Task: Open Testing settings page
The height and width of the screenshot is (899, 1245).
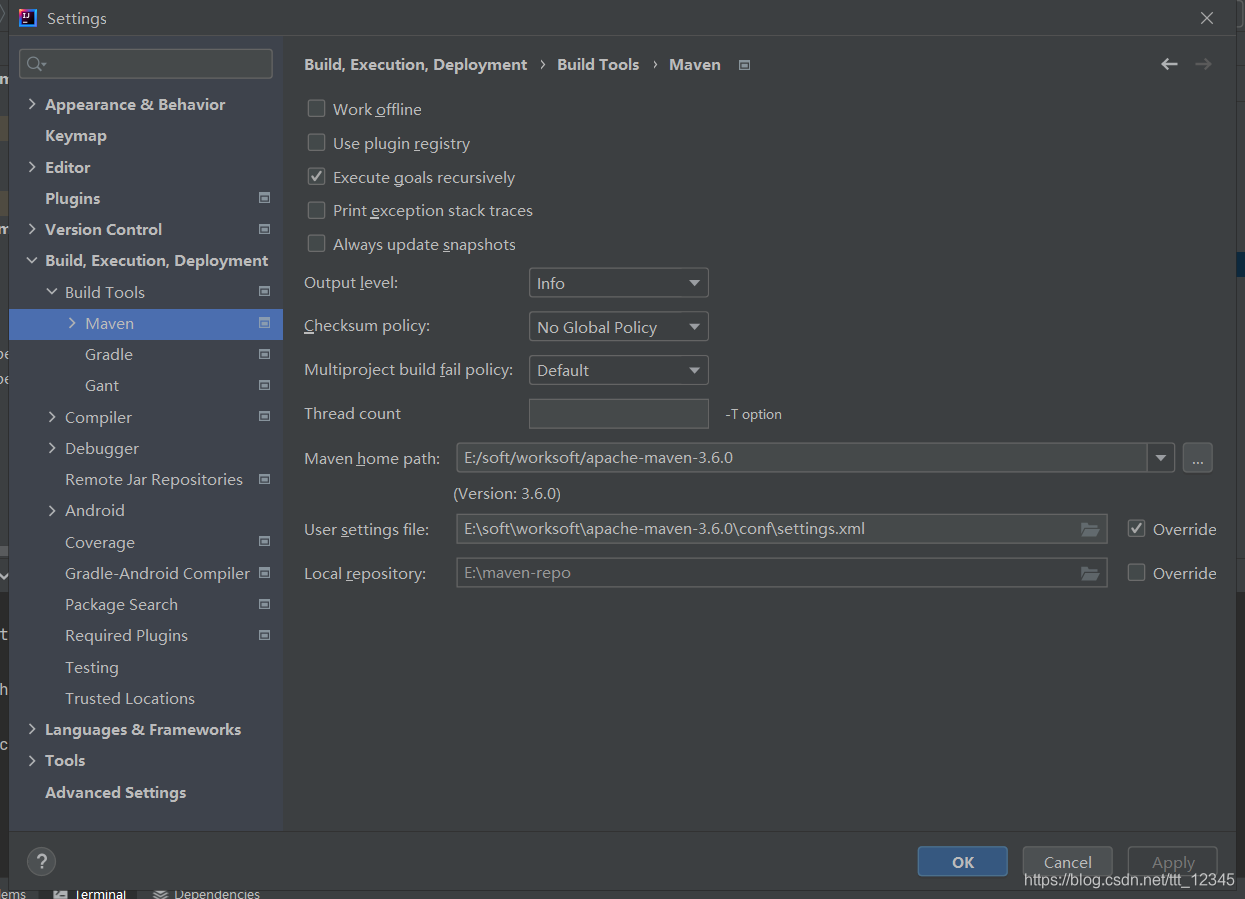Action: 92,667
